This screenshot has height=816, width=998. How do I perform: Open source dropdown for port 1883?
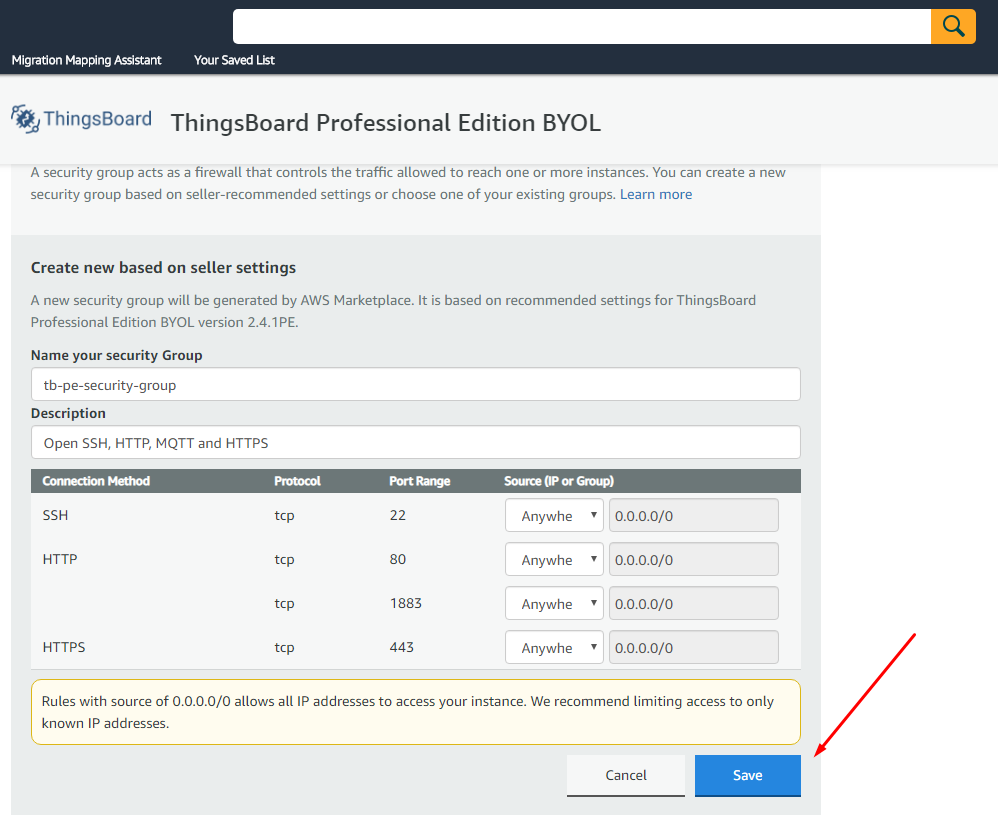click(x=554, y=604)
